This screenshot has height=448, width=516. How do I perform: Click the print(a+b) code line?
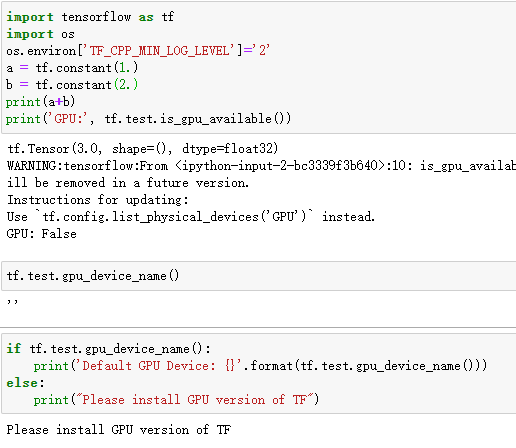40,102
